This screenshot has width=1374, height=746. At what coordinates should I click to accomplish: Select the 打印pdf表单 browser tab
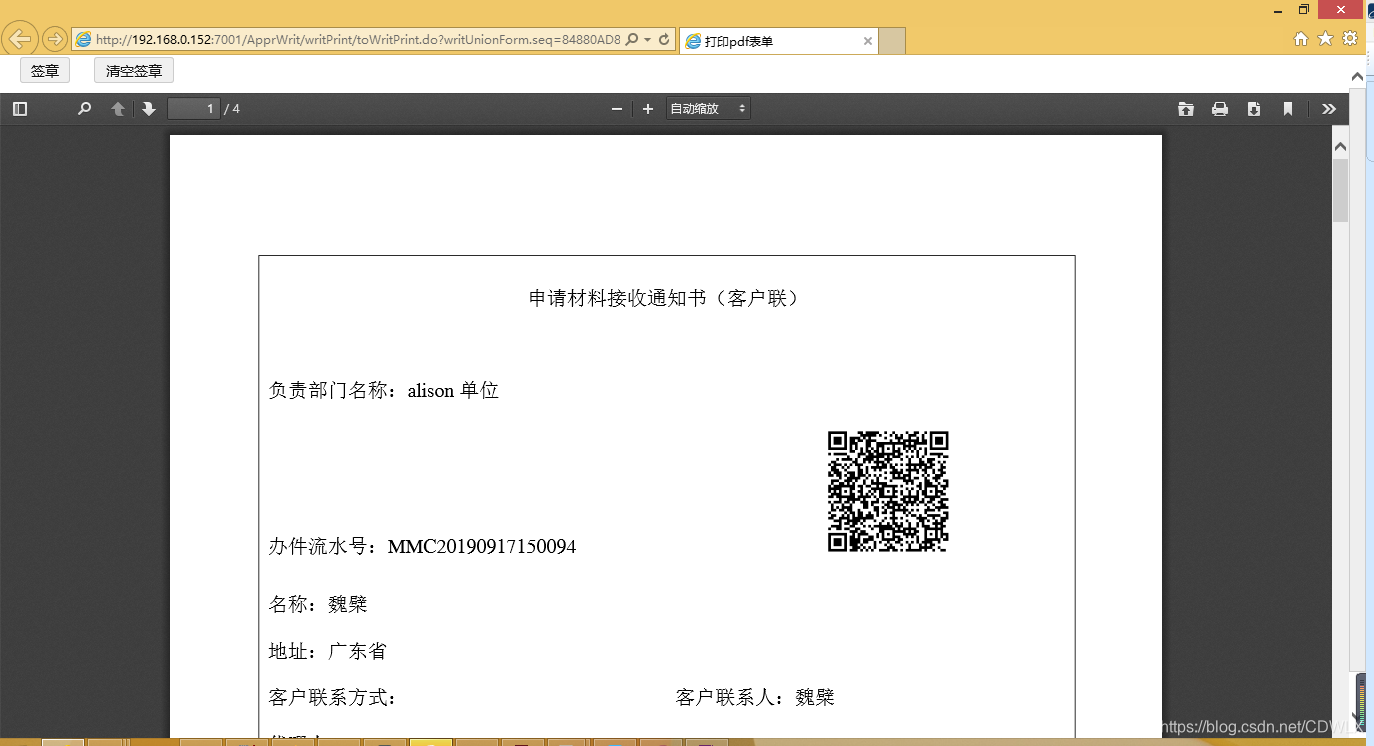click(762, 40)
